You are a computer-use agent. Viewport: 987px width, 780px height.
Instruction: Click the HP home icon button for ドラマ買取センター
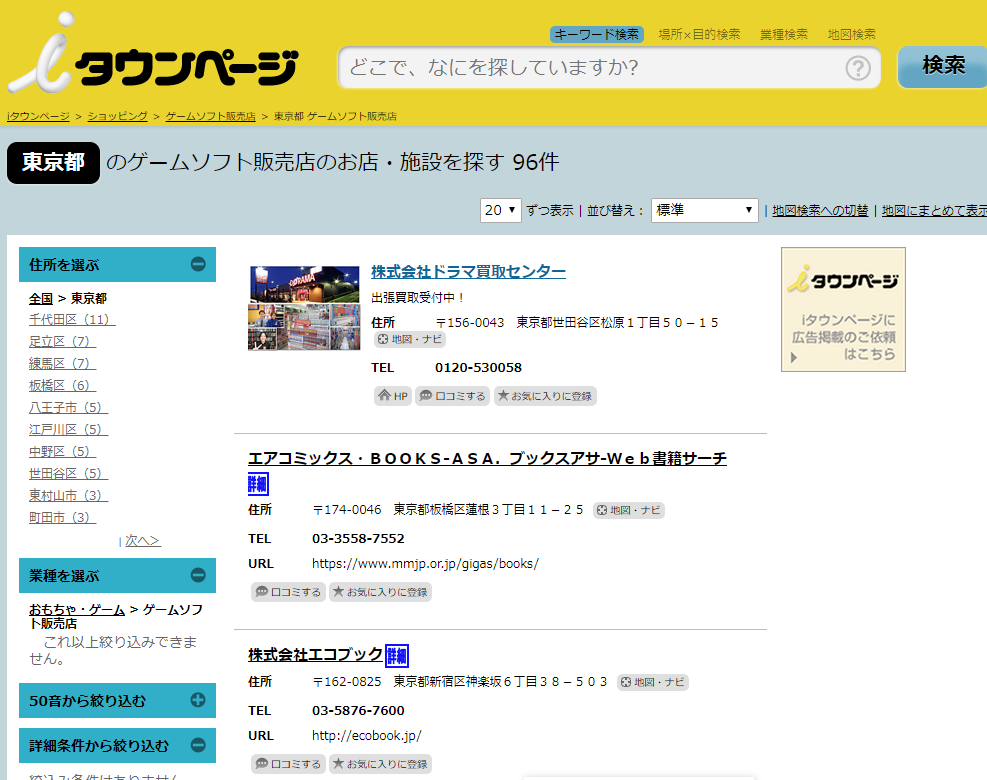pos(393,396)
